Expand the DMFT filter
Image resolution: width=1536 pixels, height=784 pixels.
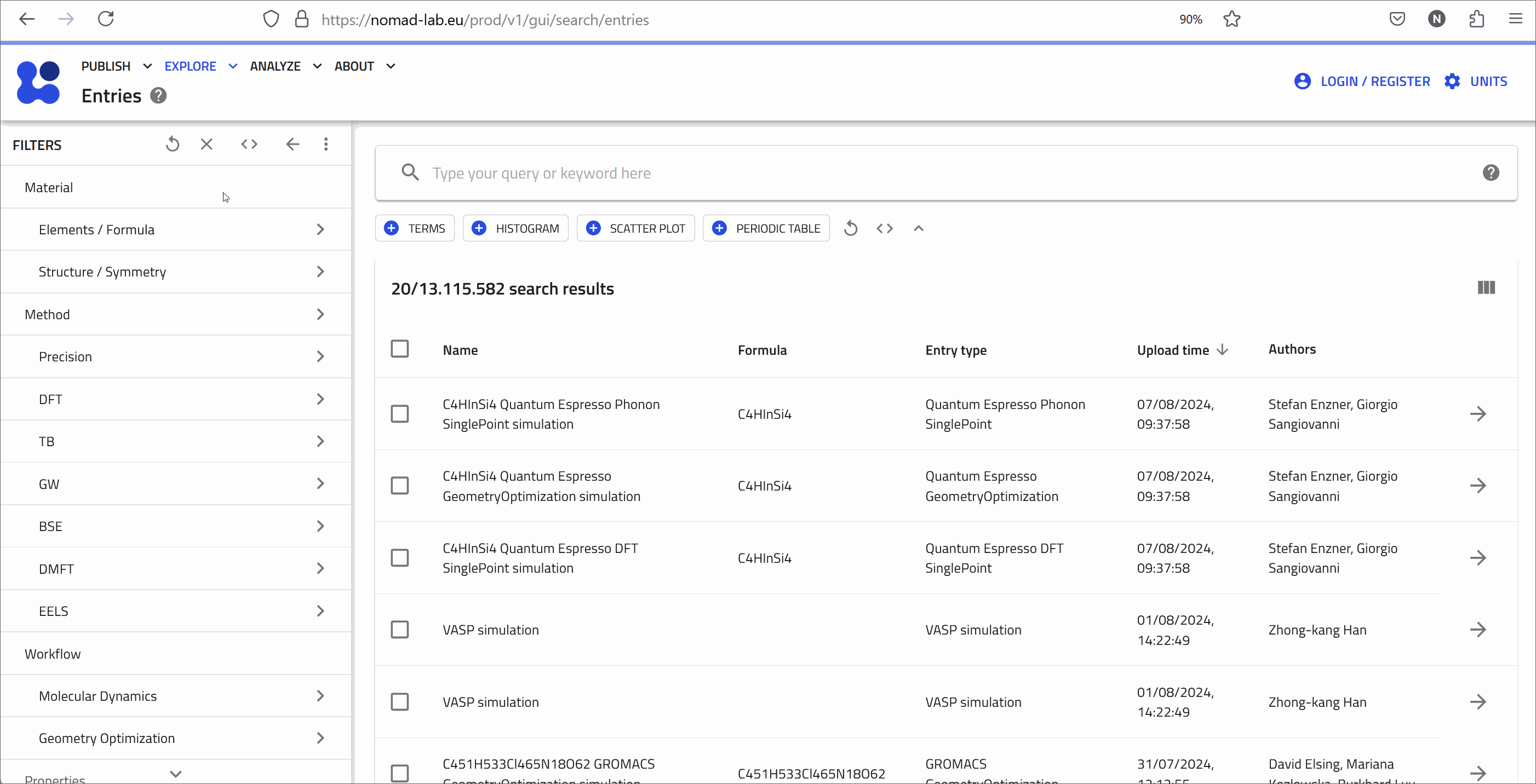pyautogui.click(x=176, y=569)
